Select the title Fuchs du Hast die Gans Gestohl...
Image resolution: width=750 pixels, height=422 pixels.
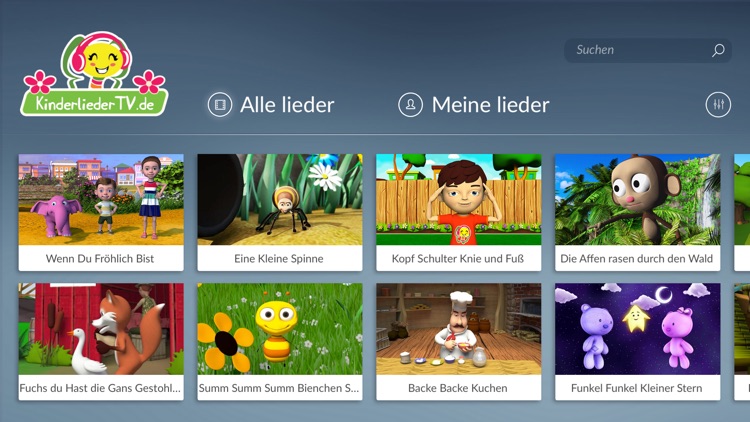[x=100, y=388]
